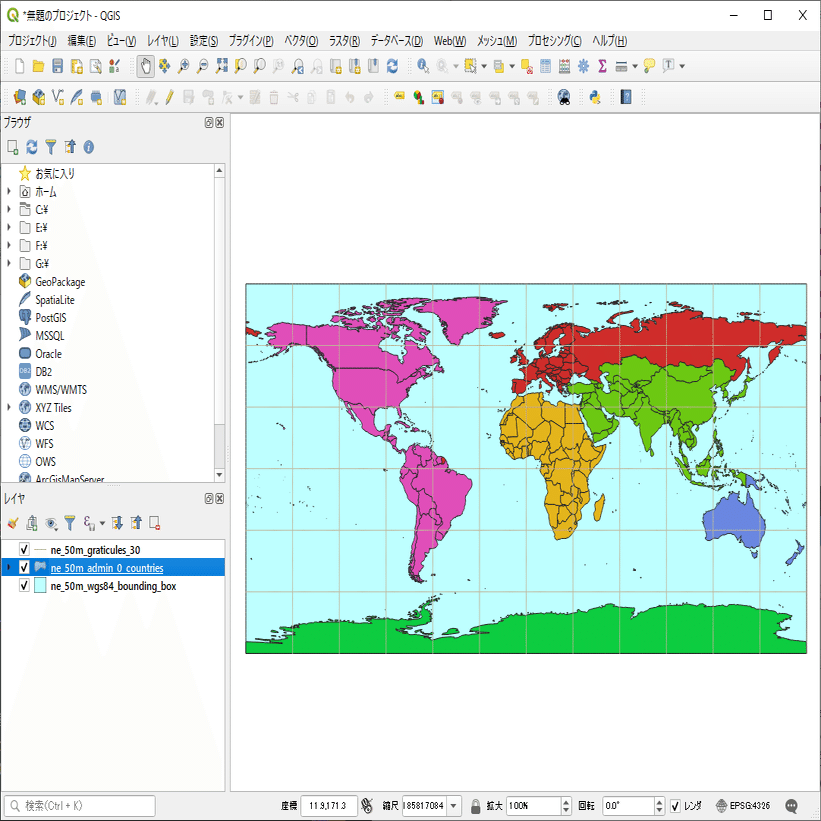Screen dimensions: 821x821
Task: Filter the browser with the funnel icon
Action: point(52,147)
